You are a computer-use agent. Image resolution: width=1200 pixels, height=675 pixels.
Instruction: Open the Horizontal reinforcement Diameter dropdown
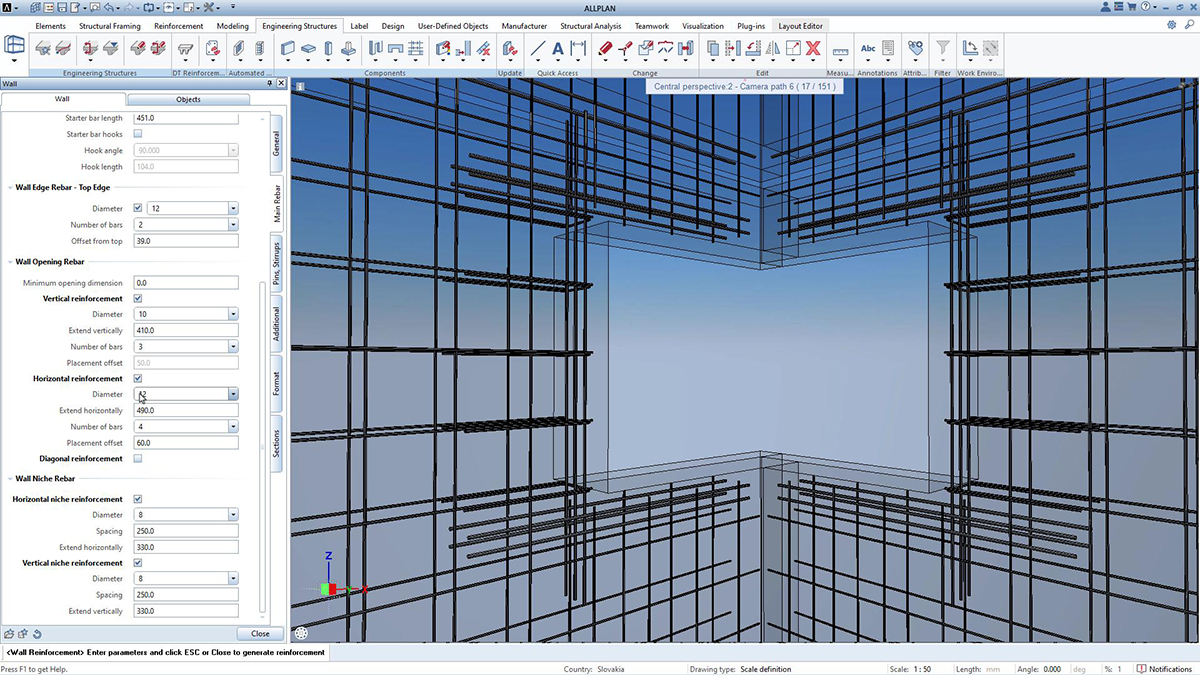click(233, 394)
